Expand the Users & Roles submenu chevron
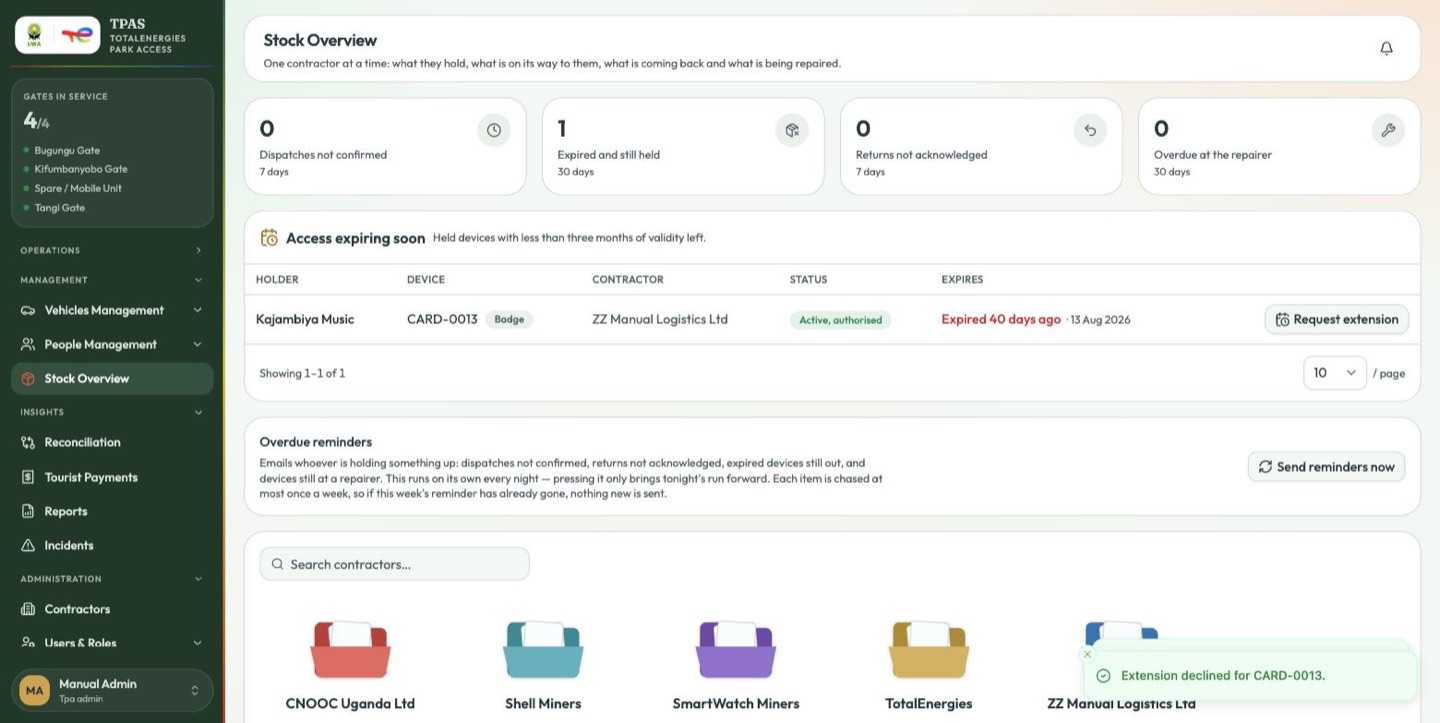The image size is (1440, 723). (x=198, y=643)
